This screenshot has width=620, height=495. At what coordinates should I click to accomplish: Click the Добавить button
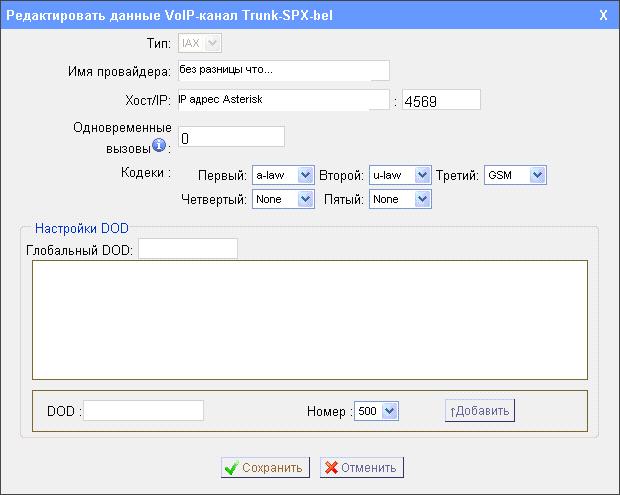480,411
